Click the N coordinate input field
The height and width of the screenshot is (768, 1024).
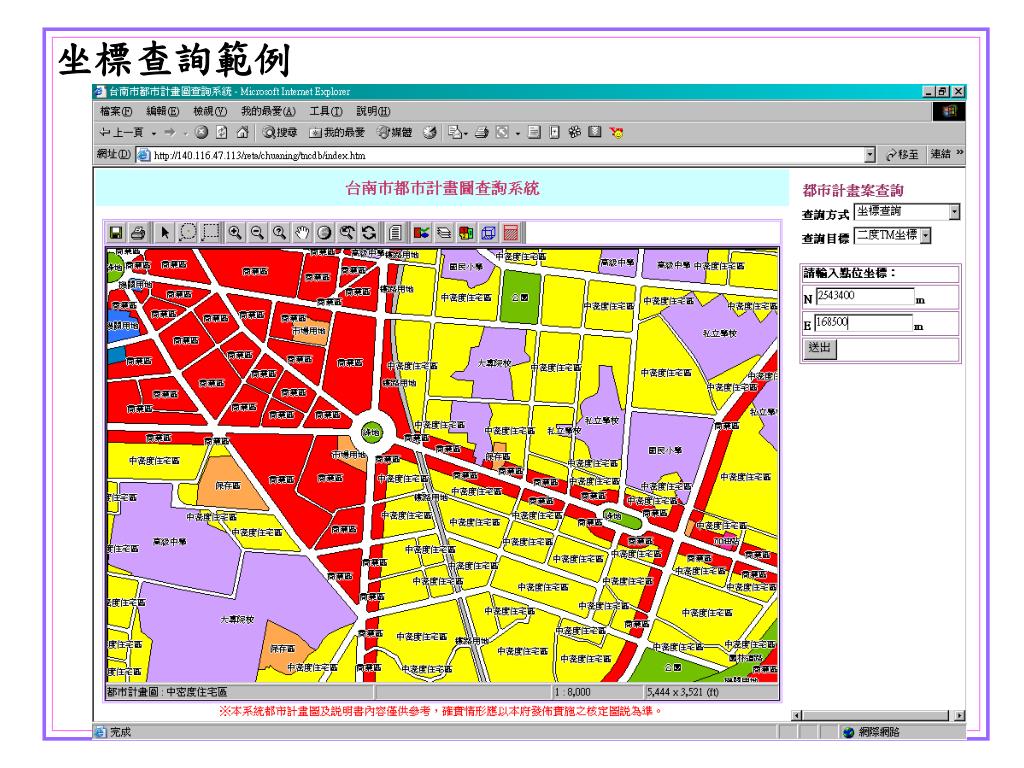[x=865, y=296]
